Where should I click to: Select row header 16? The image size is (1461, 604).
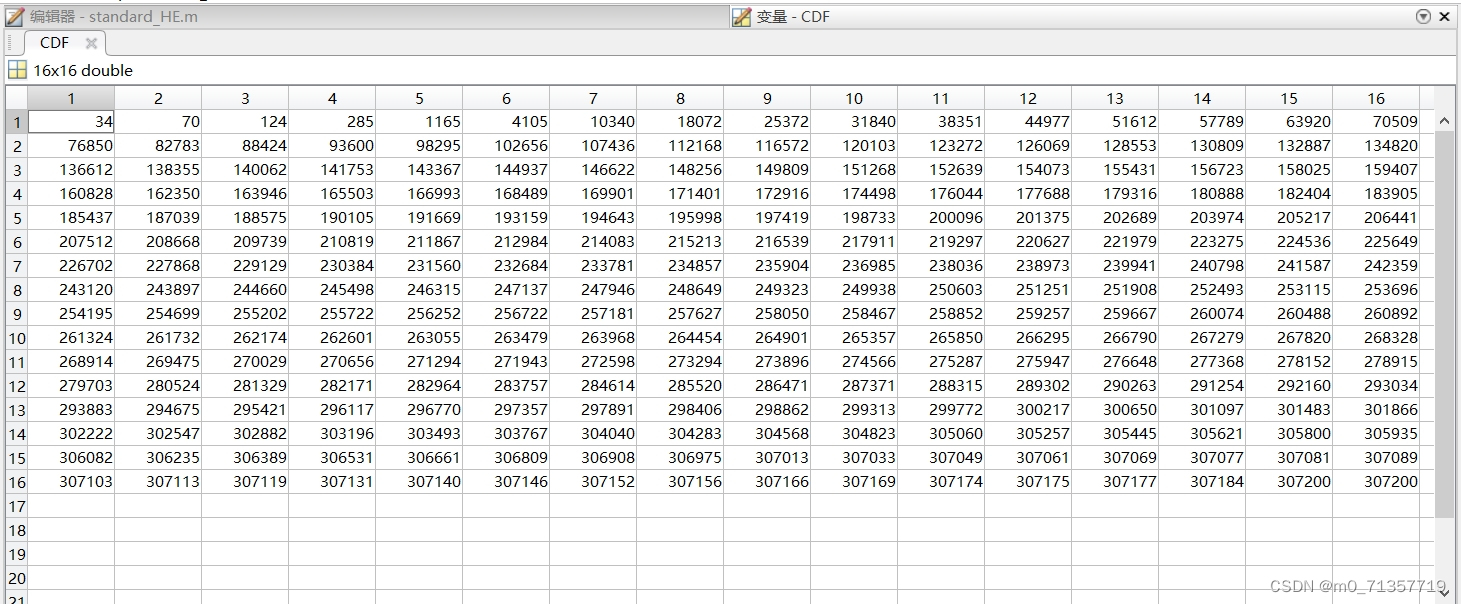16,481
